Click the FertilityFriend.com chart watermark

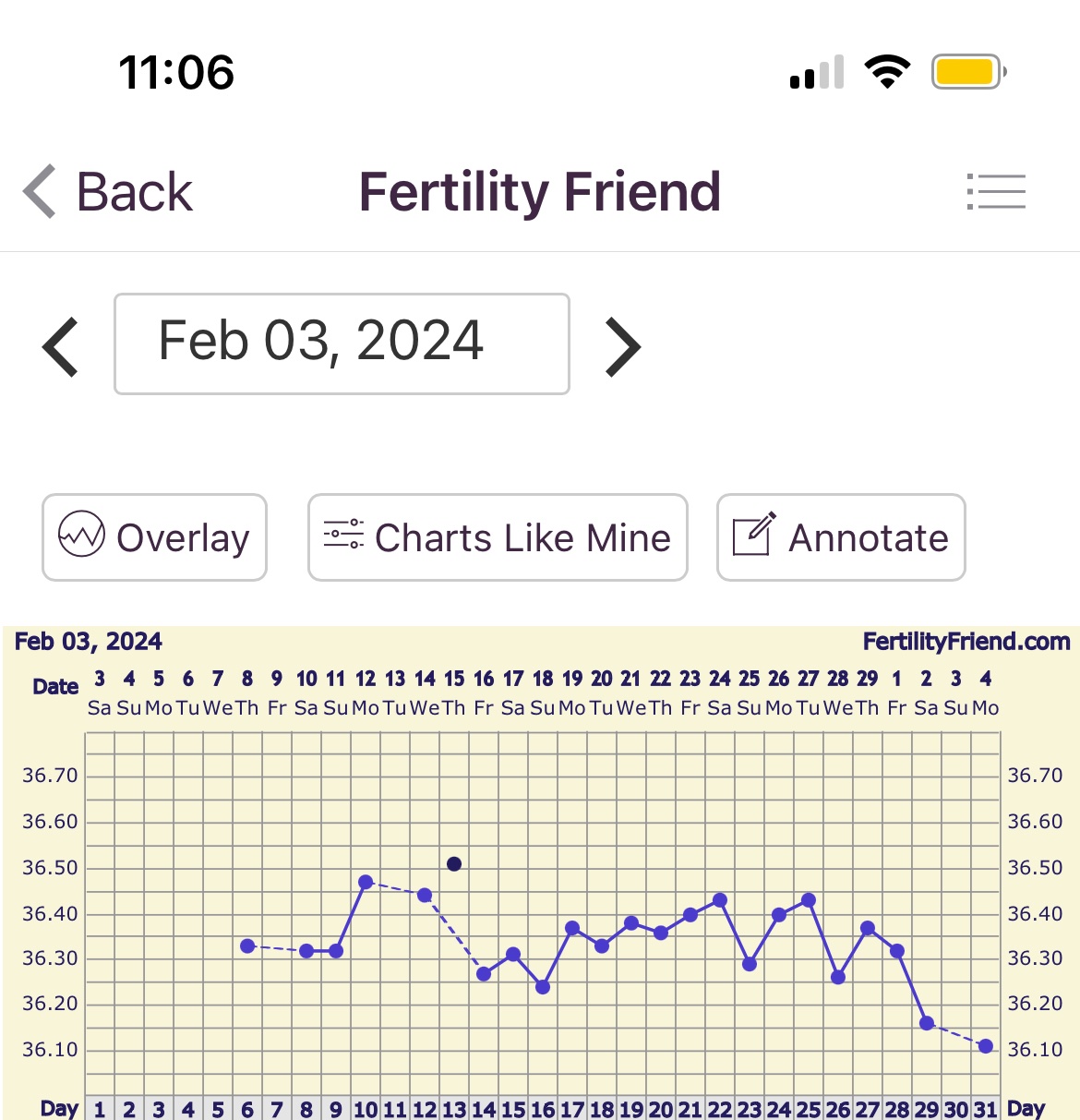pyautogui.click(x=966, y=642)
